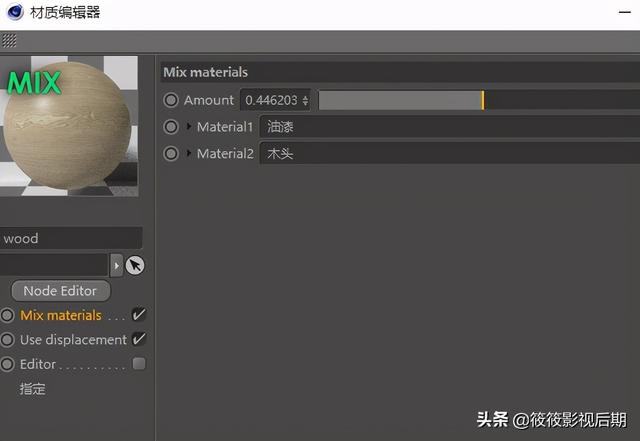Toggle the Editor animation dot
Image resolution: width=640 pixels, height=441 pixels.
click(x=7, y=364)
